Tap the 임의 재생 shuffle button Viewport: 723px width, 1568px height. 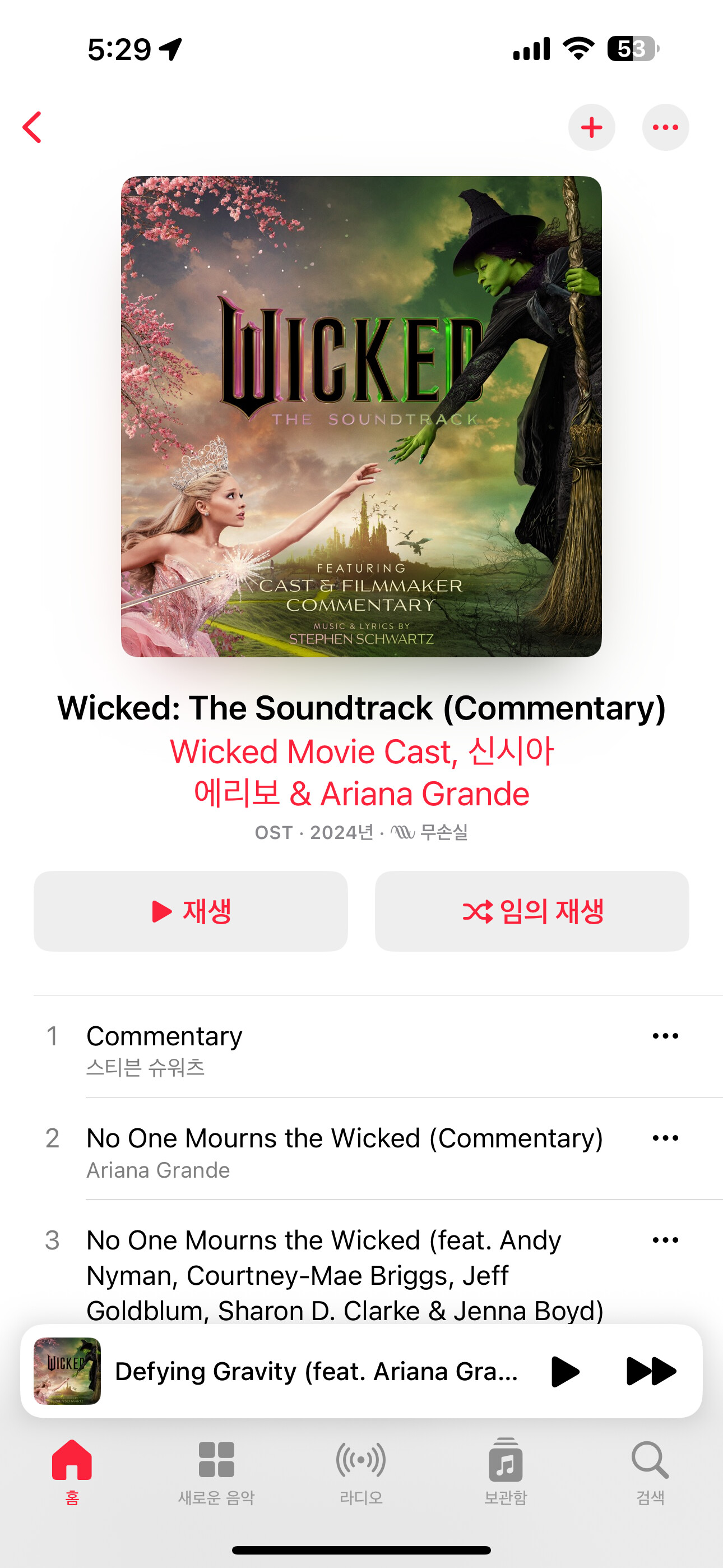(x=532, y=911)
